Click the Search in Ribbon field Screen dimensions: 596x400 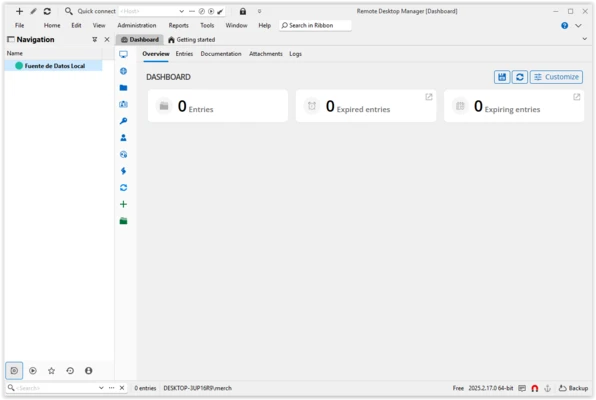click(315, 25)
